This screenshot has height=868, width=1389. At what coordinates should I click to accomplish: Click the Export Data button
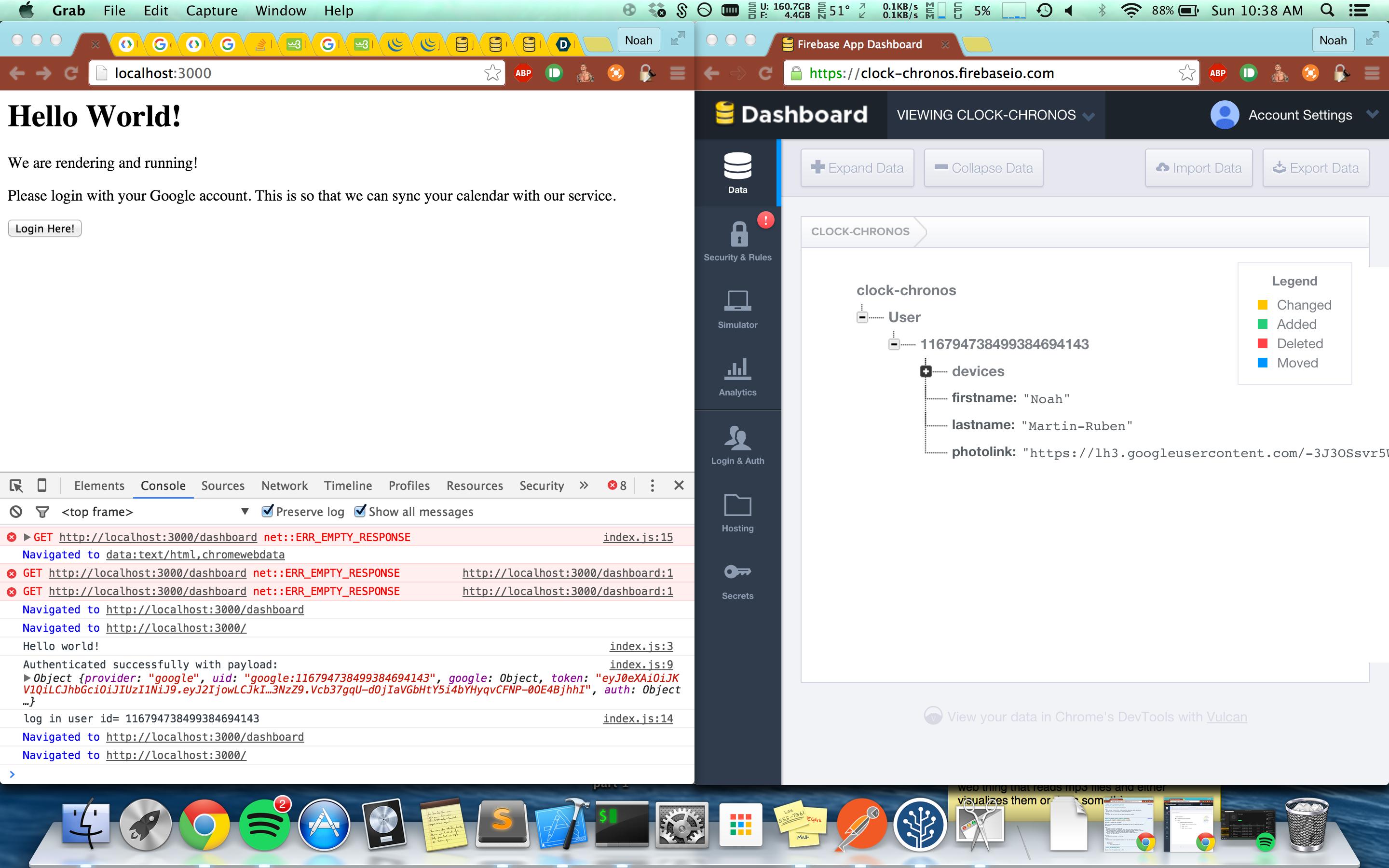point(1316,168)
